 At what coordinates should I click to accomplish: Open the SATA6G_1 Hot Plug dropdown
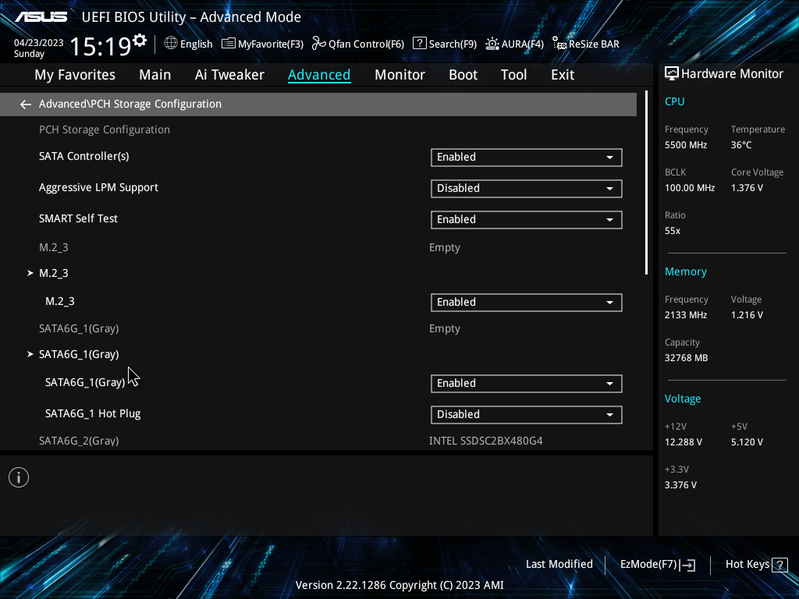(x=526, y=415)
